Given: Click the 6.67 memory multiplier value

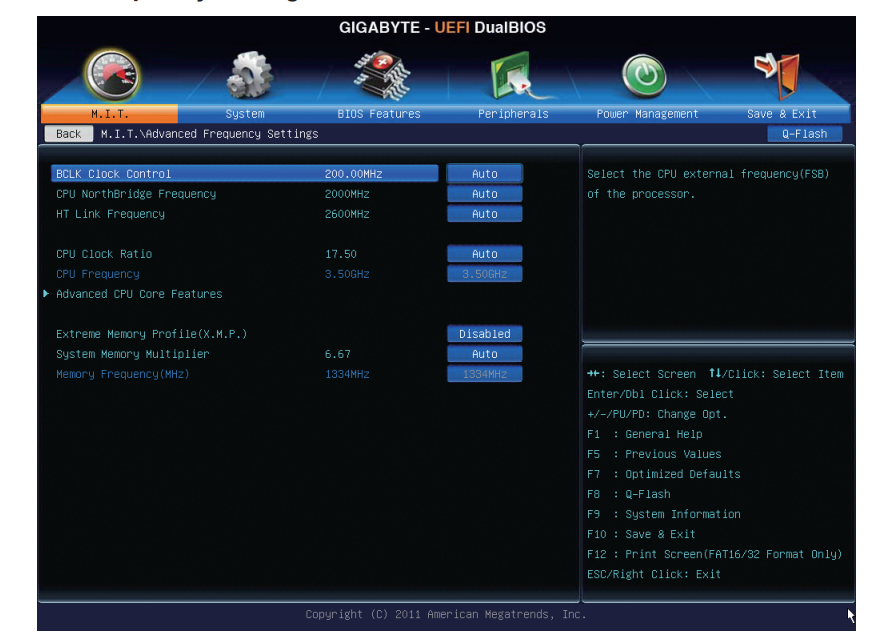Looking at the screenshot, I should 338,354.
